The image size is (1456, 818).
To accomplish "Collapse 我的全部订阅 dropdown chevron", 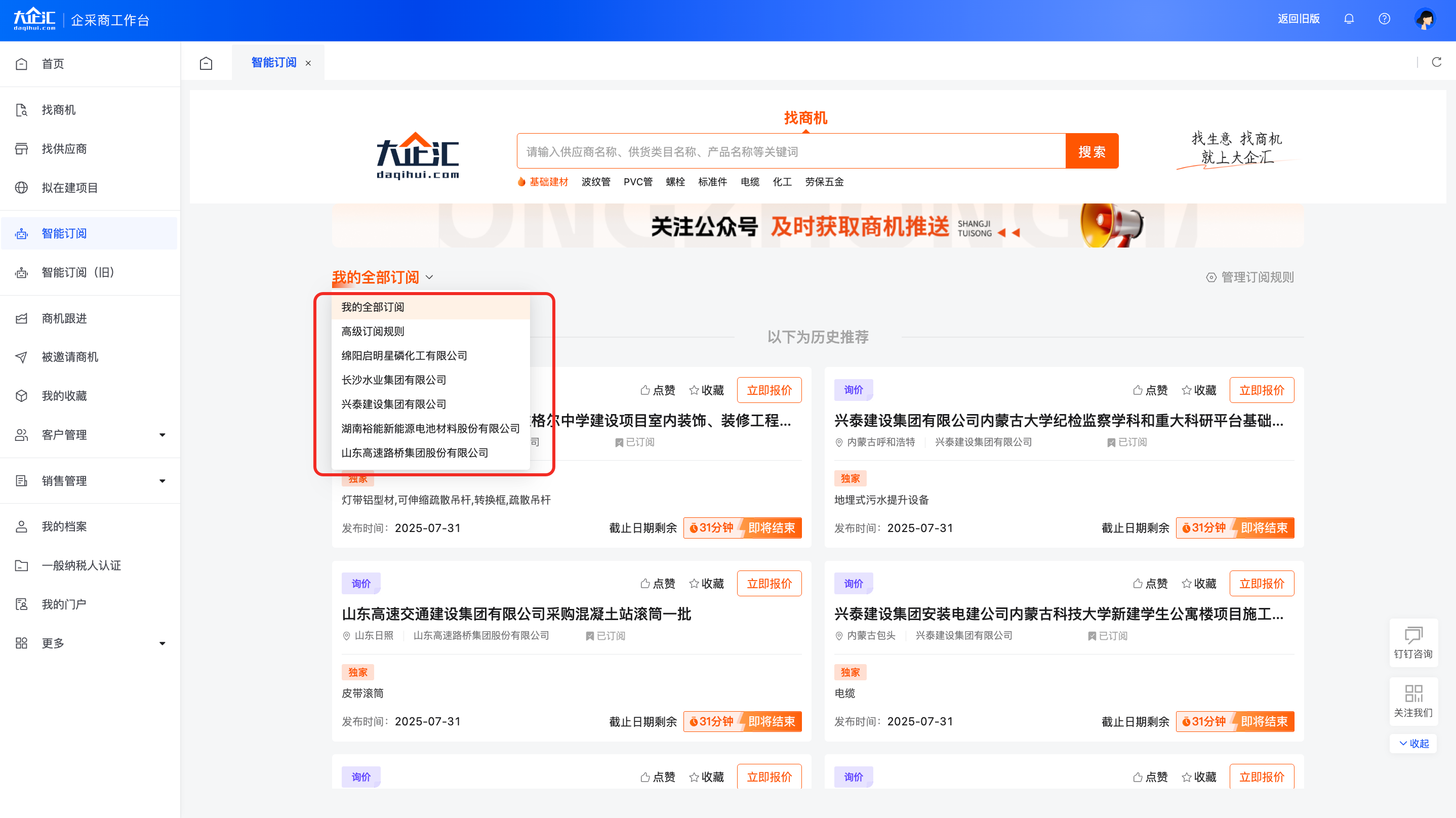I will 429,277.
